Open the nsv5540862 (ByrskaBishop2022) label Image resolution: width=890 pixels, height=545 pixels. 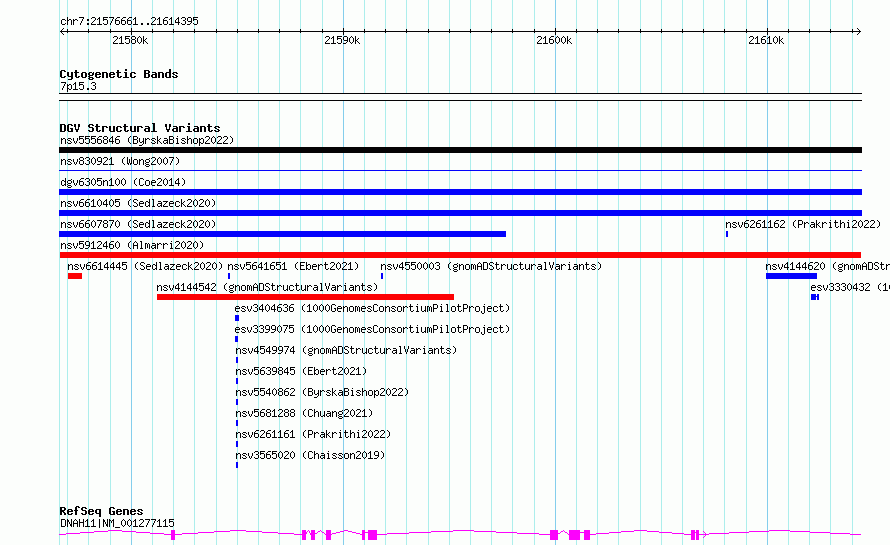pos(322,392)
